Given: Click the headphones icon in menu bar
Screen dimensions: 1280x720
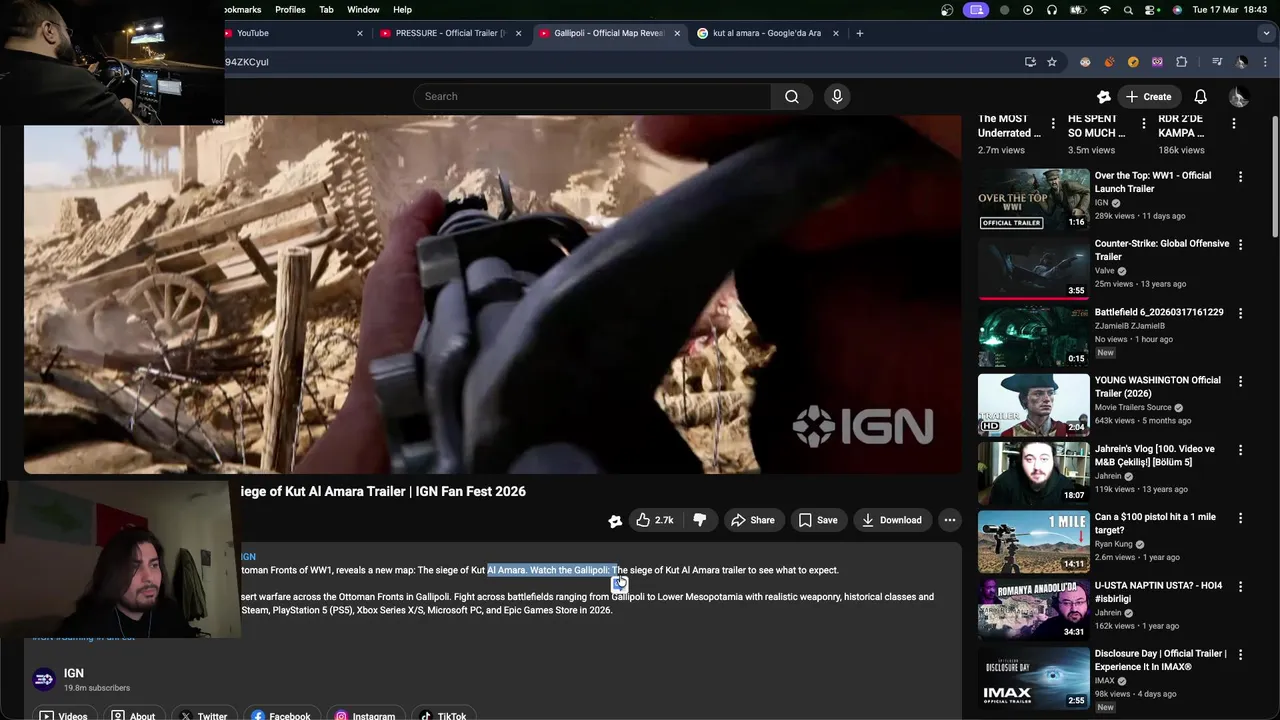Looking at the screenshot, I should [x=1052, y=10].
